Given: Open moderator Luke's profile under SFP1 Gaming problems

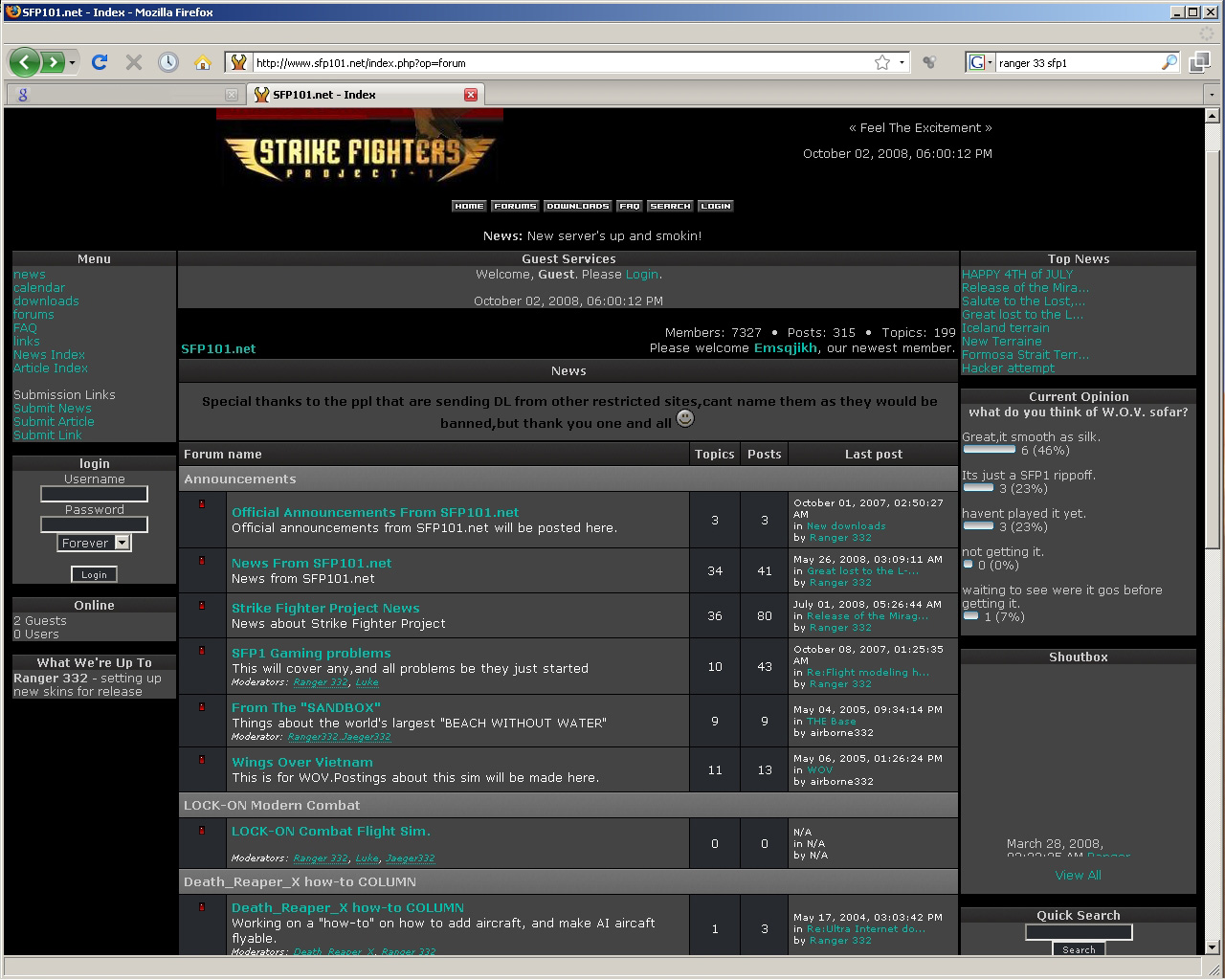Looking at the screenshot, I should pyautogui.click(x=367, y=682).
